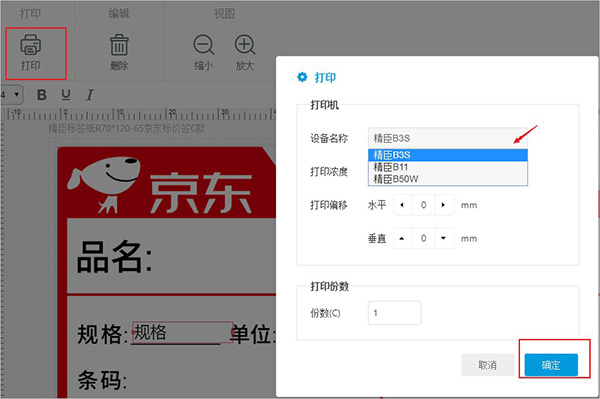Click the Delete (删除) trash icon
600x399 pixels.
coord(119,45)
